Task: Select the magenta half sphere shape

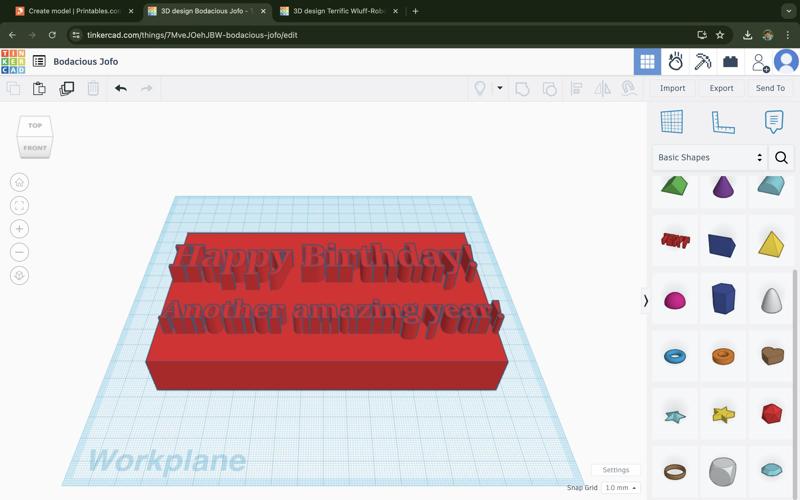Action: click(675, 301)
